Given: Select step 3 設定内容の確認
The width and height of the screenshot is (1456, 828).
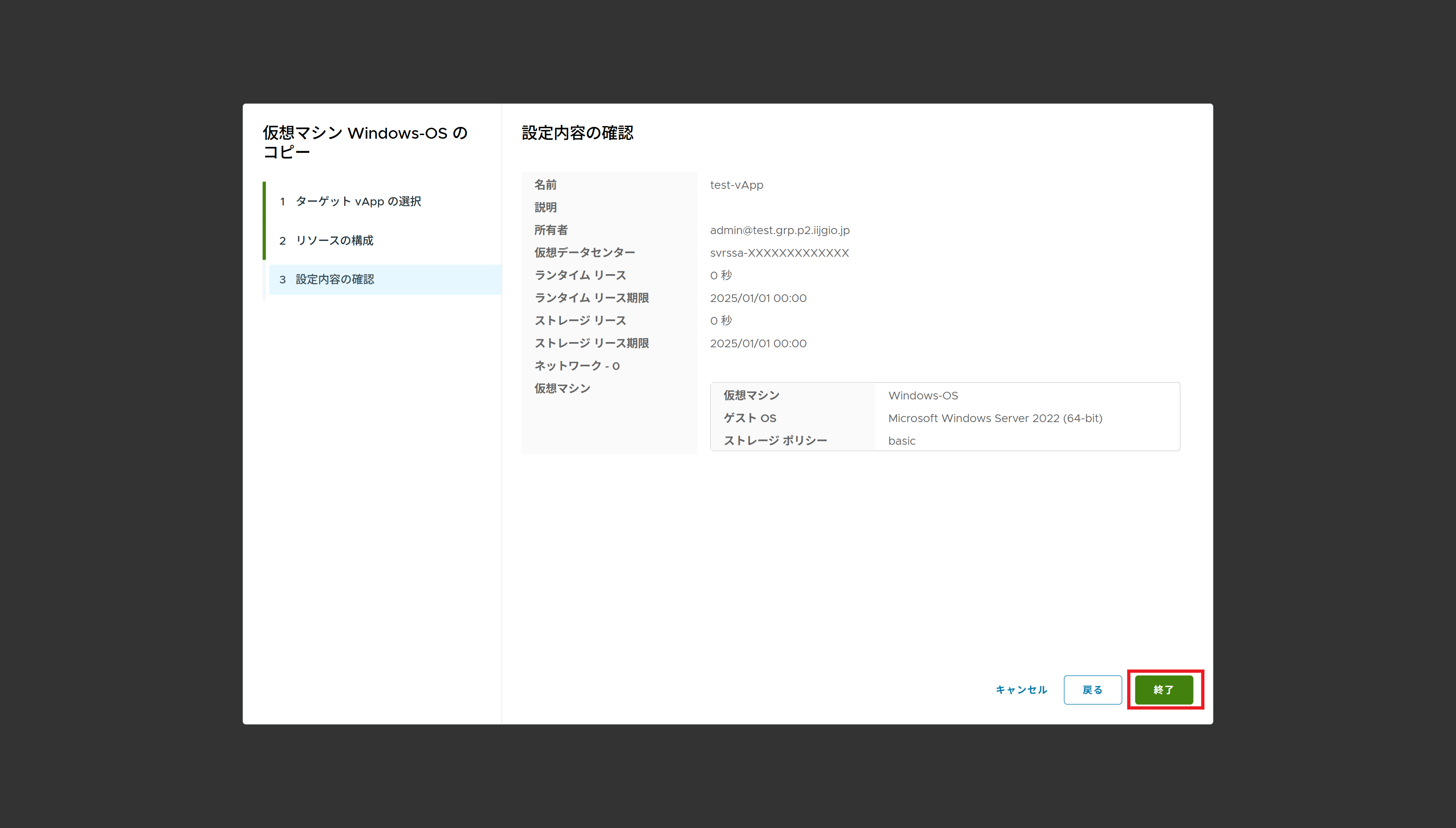Looking at the screenshot, I should (x=334, y=279).
